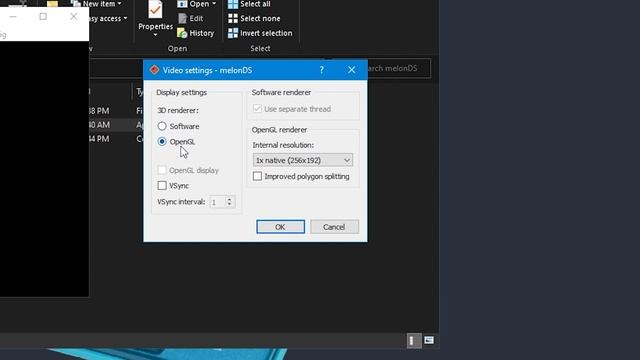Confirm video settings with OK
640x360 pixels.
(280, 227)
